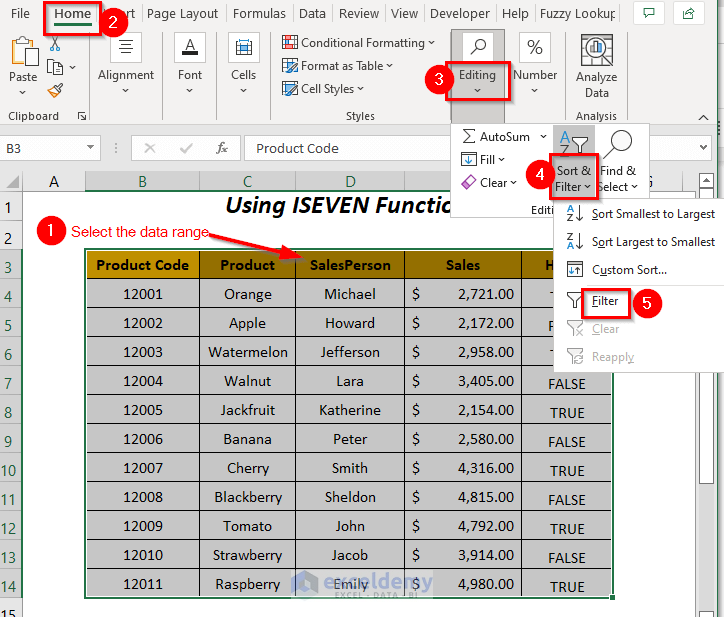Click the Copy icon
The width and height of the screenshot is (724, 617).
55,67
